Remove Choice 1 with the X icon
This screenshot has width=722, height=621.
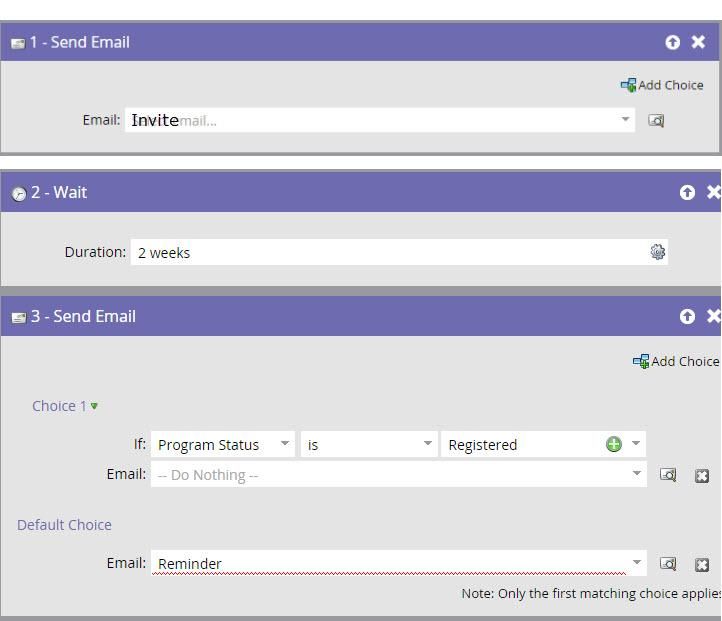[702, 475]
